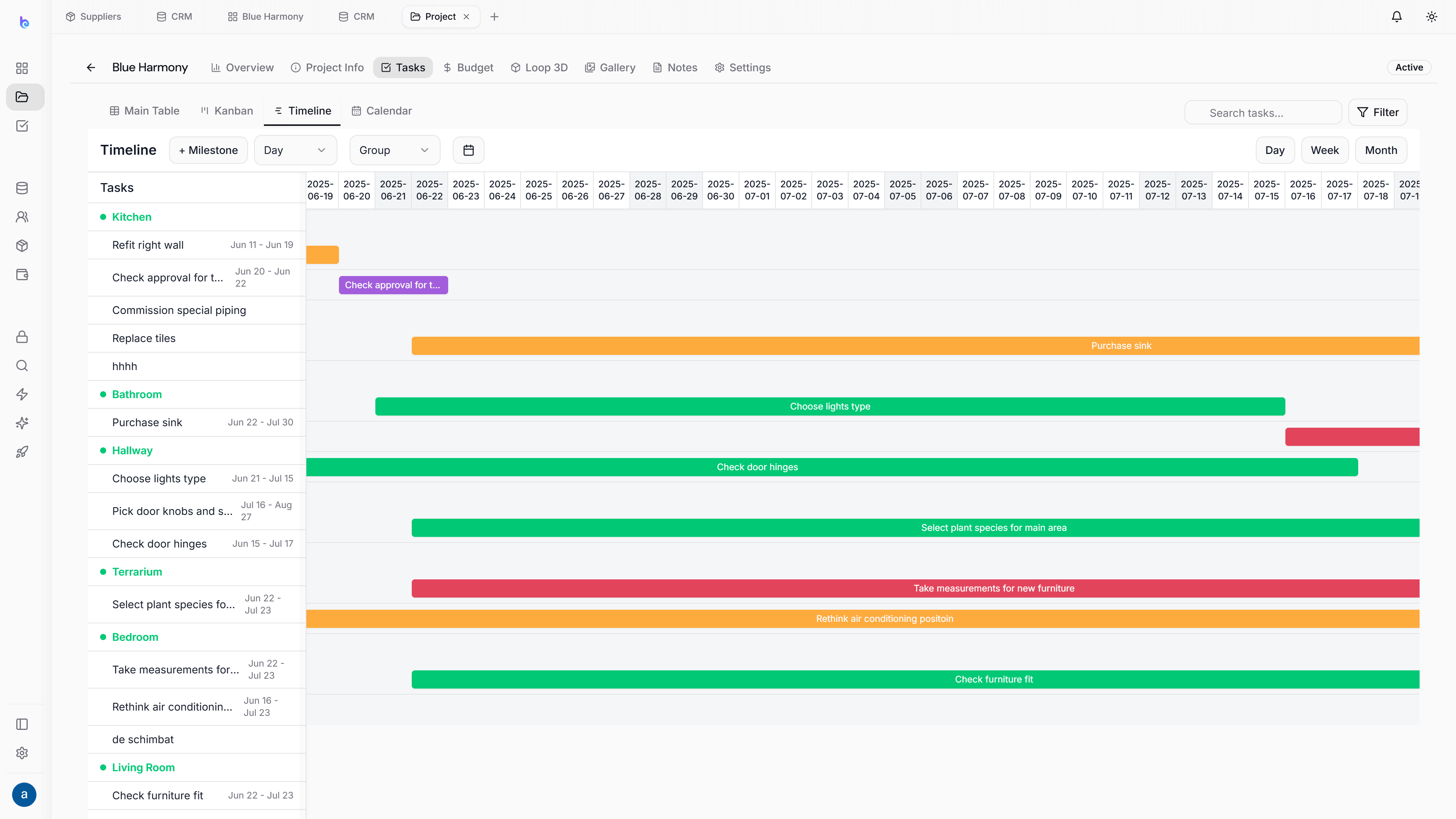Toggle the sidebar panel layout icon

click(22, 725)
